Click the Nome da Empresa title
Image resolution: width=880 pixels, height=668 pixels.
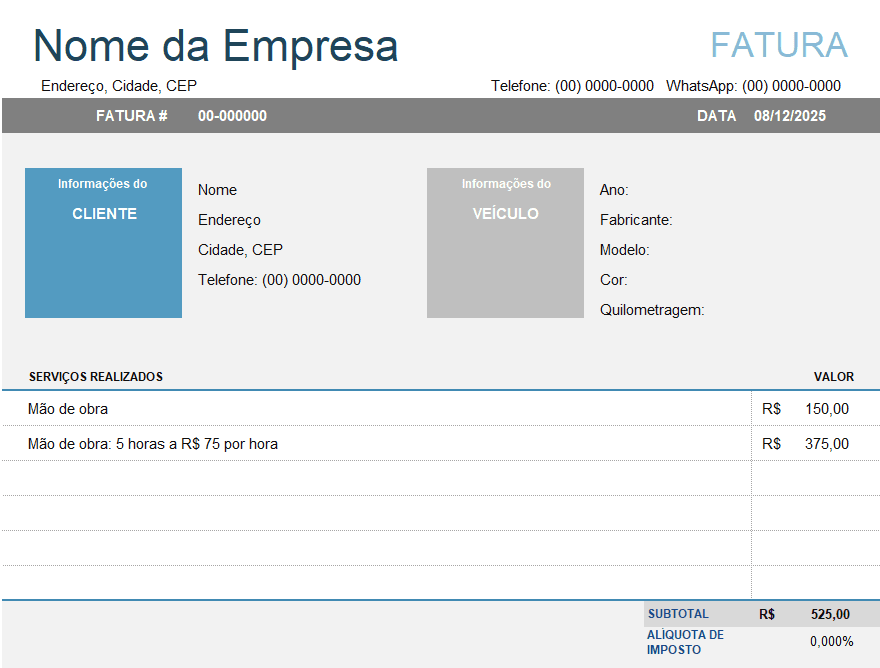(x=215, y=46)
